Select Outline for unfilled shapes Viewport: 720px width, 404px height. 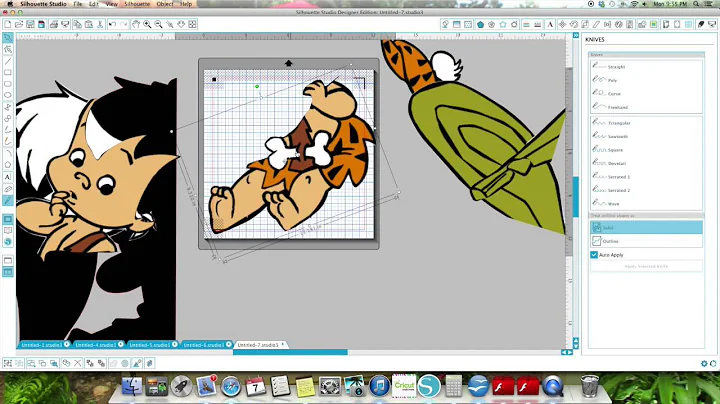[646, 241]
